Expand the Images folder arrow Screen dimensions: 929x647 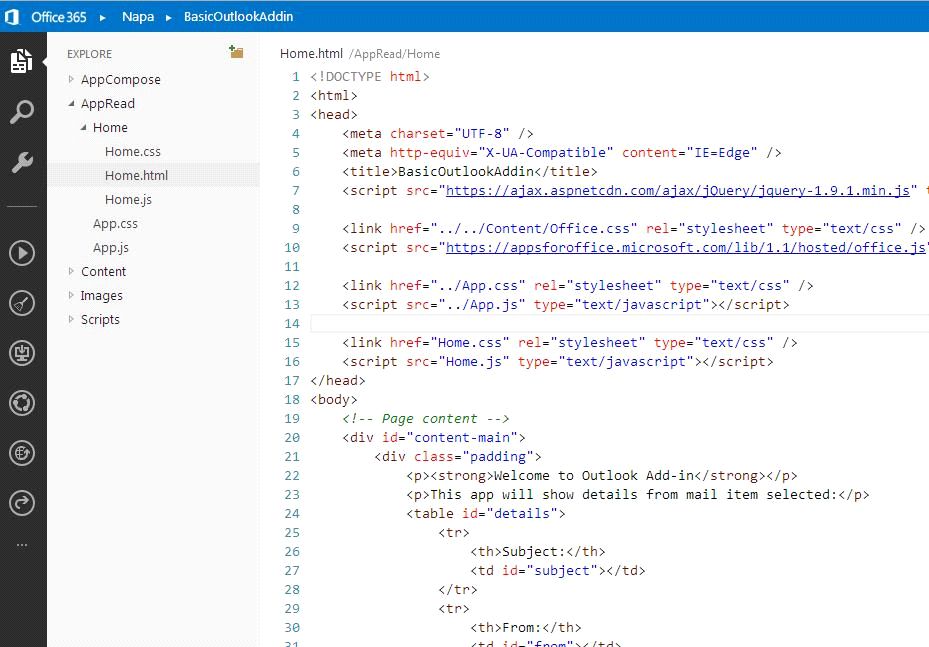coord(71,295)
